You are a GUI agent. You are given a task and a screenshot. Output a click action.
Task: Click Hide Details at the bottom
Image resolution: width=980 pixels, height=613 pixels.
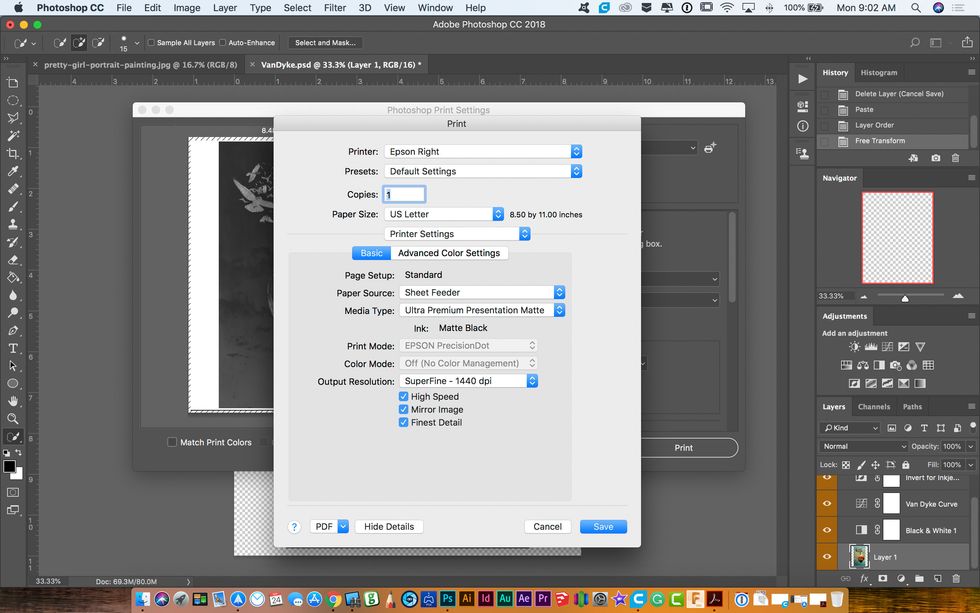pyautogui.click(x=388, y=525)
